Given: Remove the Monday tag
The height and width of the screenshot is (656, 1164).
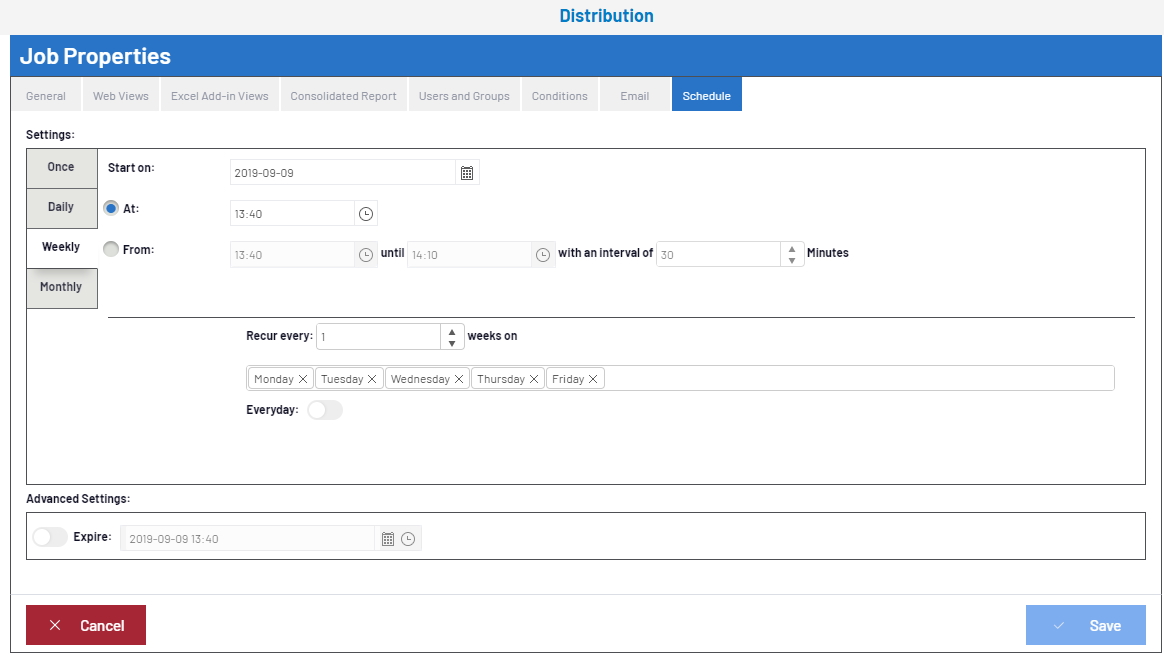Looking at the screenshot, I should (x=303, y=379).
